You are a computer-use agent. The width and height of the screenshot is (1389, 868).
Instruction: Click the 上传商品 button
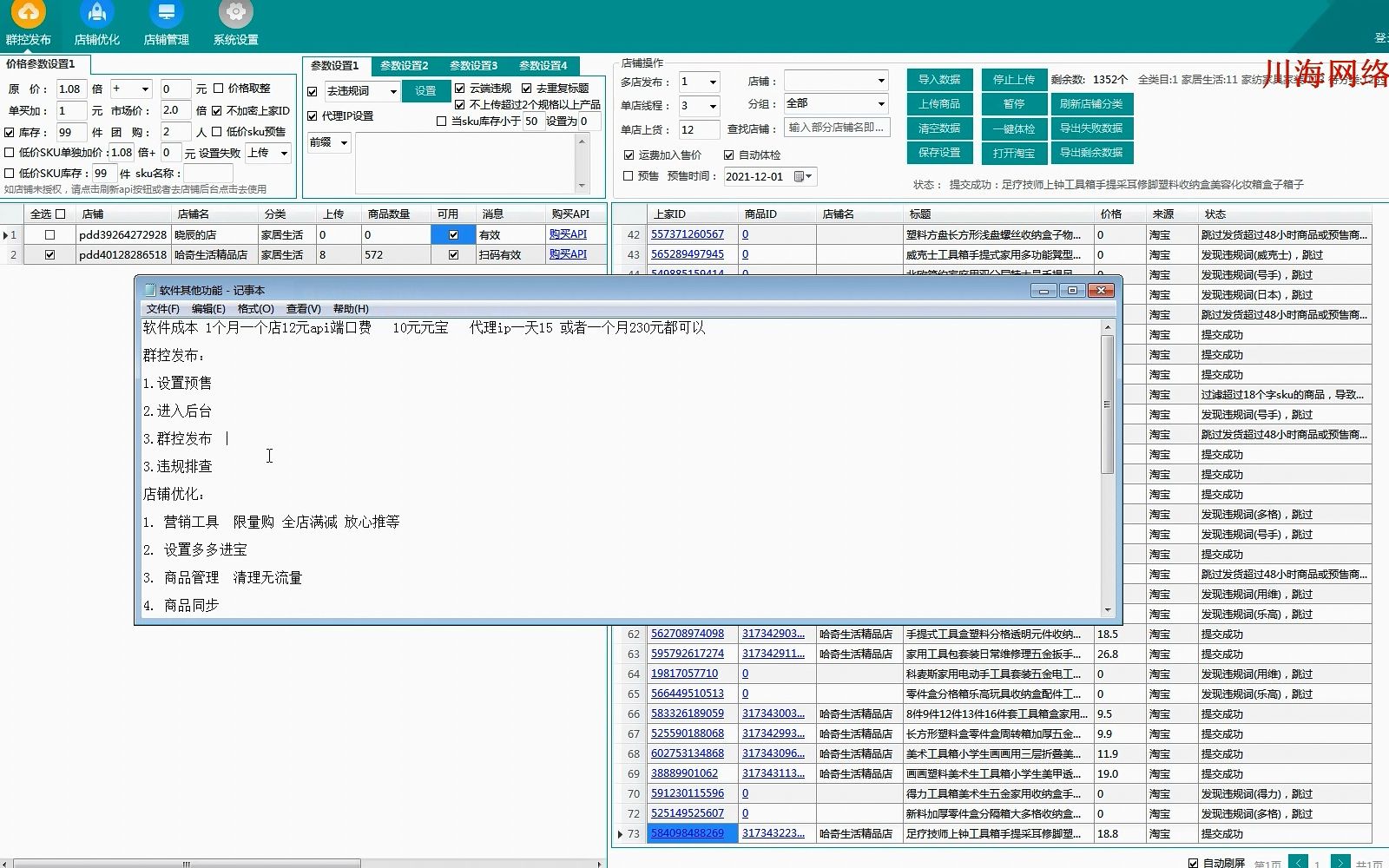(x=939, y=103)
